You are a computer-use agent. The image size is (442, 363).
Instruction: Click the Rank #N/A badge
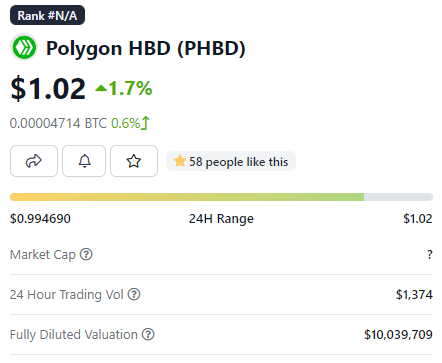(x=47, y=15)
